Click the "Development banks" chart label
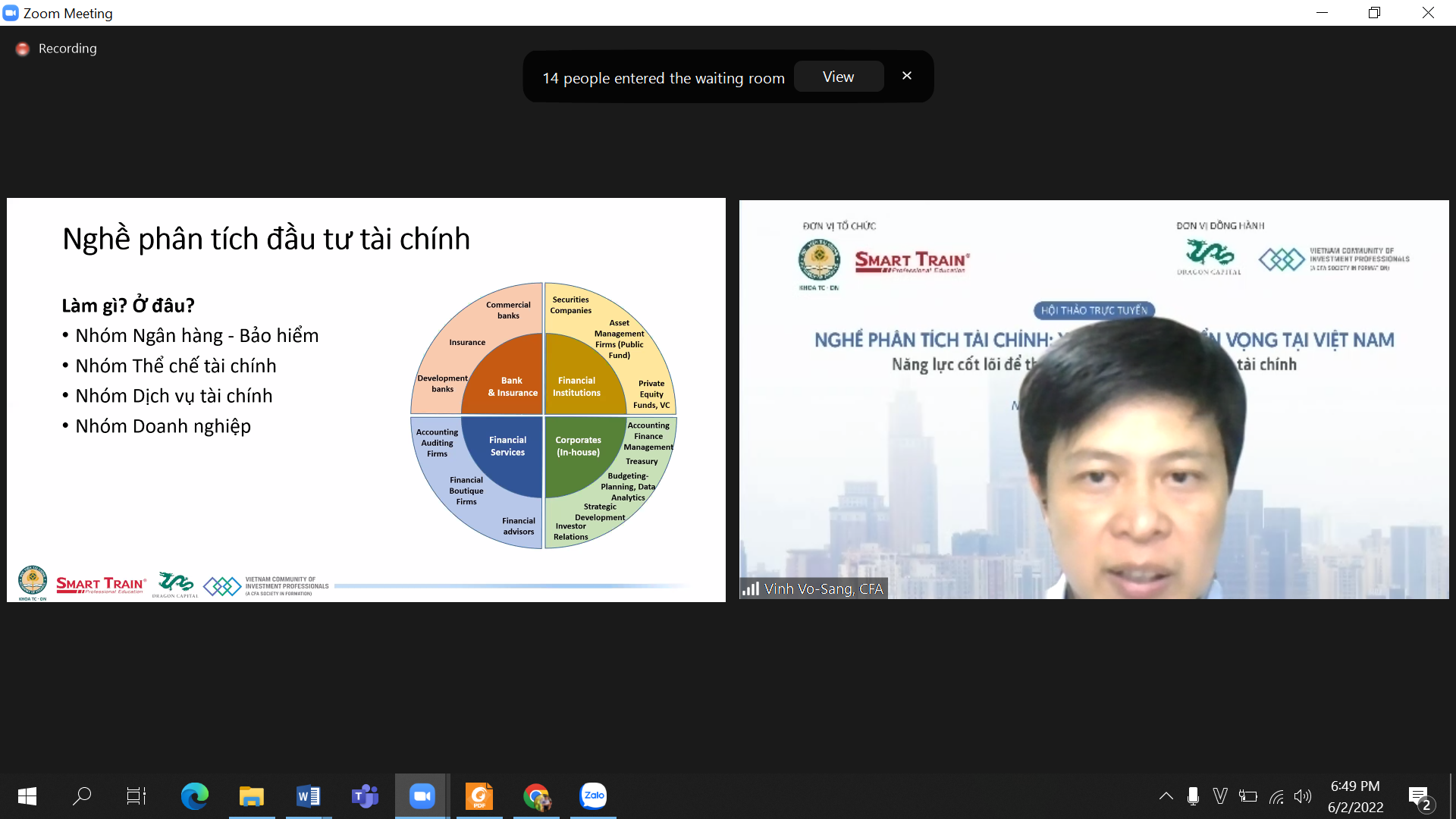1456x819 pixels. (x=442, y=384)
